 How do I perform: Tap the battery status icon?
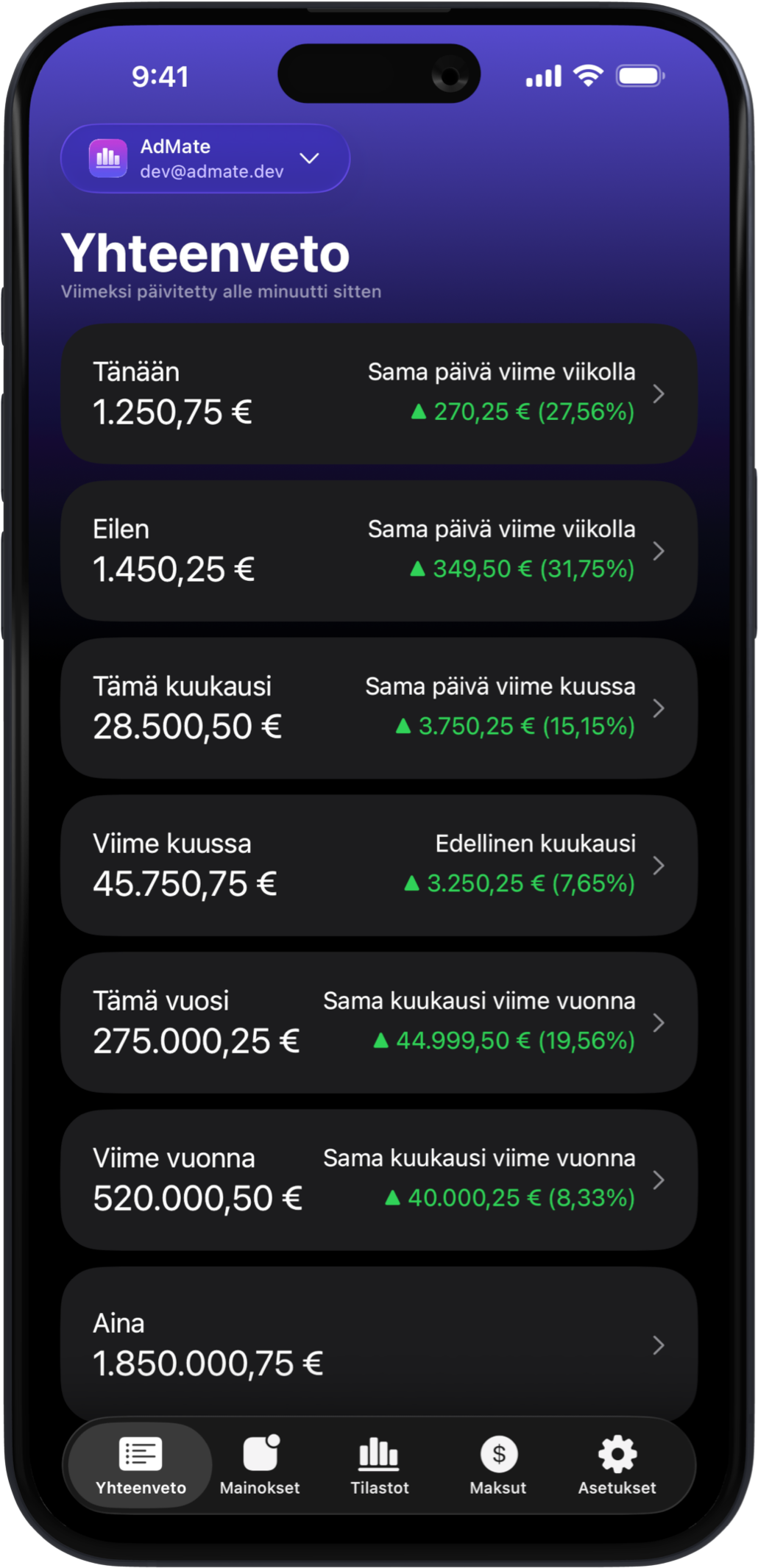[640, 76]
